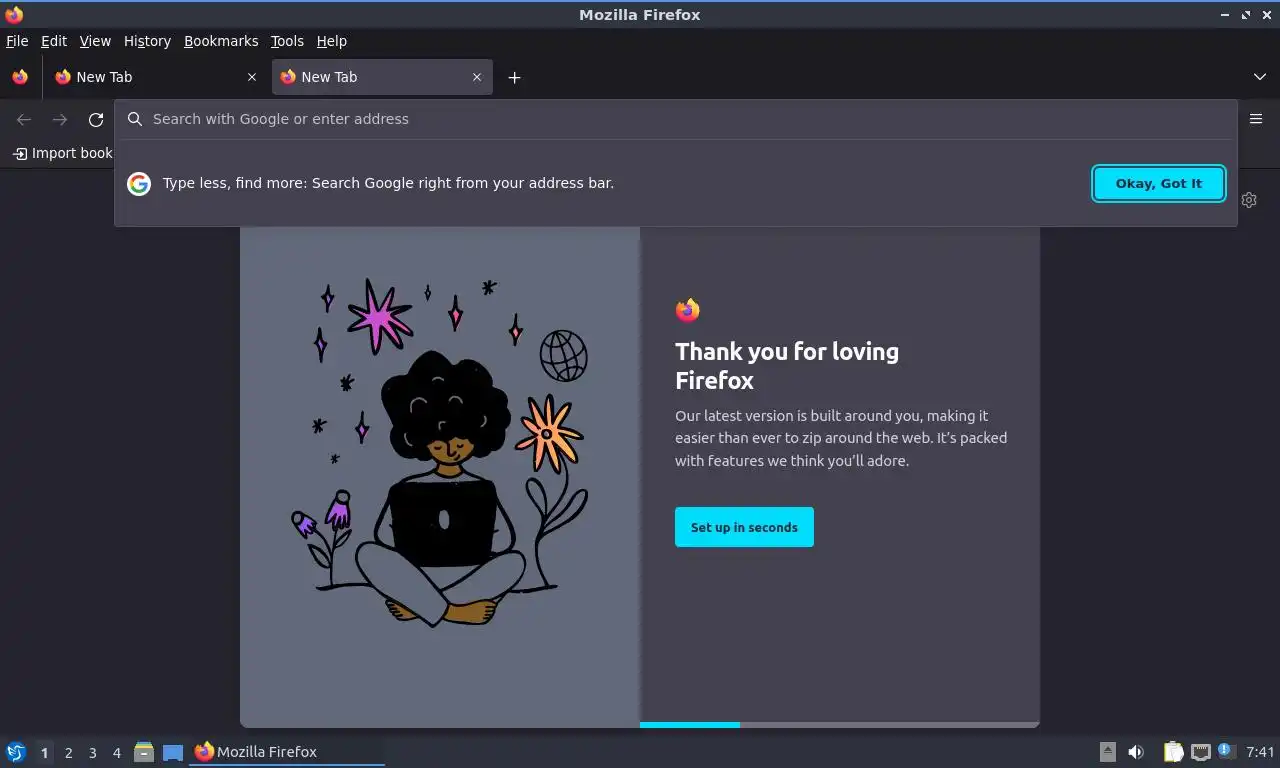Viewport: 1280px width, 768px height.
Task: Click the search magnifier icon in address bar
Action: click(x=135, y=119)
